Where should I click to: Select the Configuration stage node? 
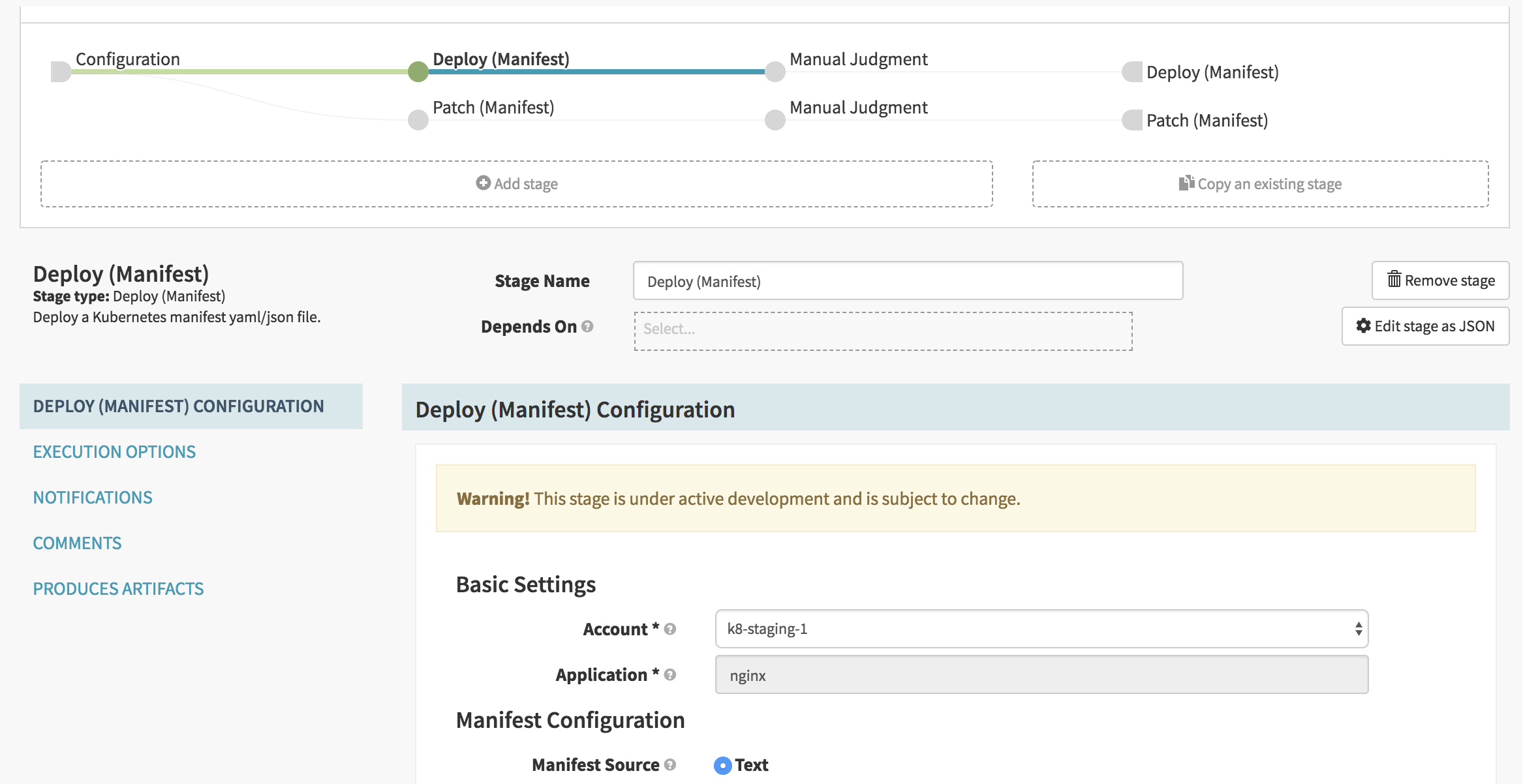click(x=61, y=72)
